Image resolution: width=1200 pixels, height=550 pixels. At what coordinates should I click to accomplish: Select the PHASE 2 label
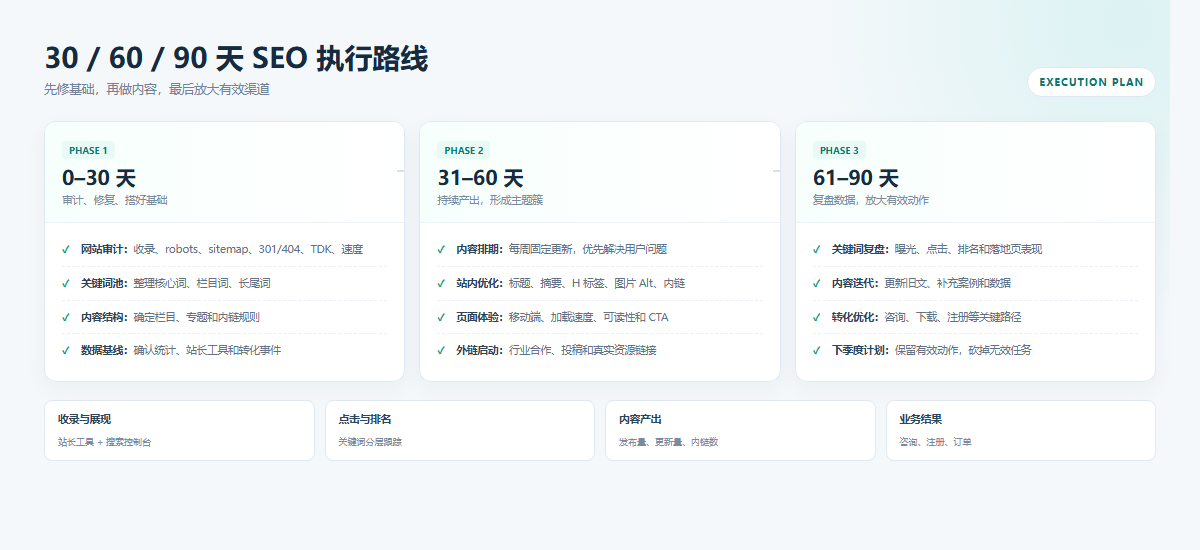click(464, 151)
